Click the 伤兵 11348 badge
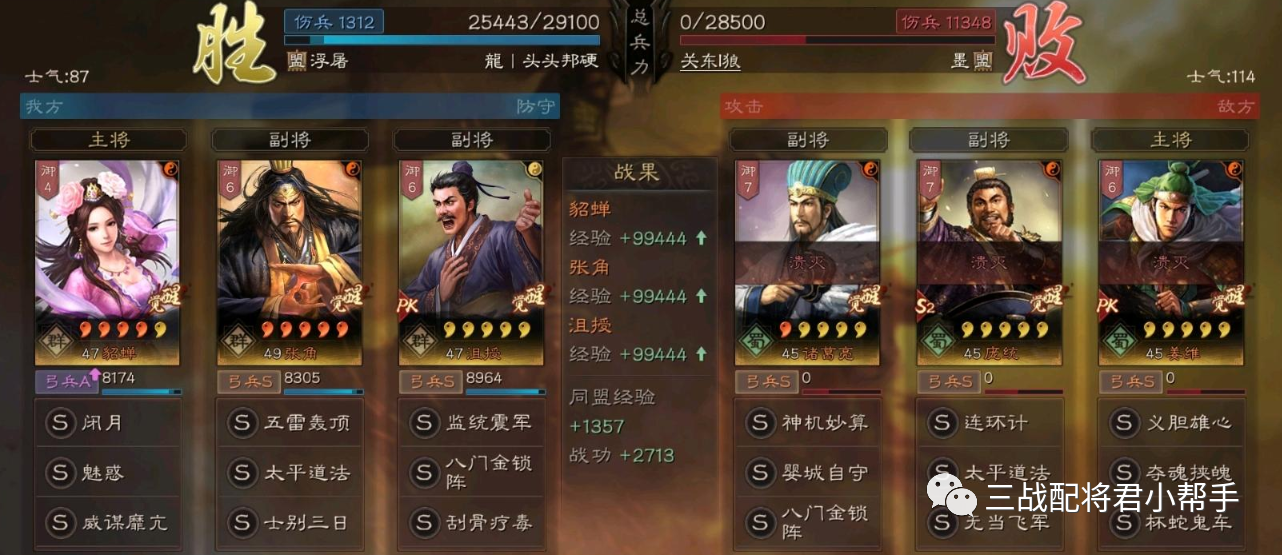 pyautogui.click(x=945, y=22)
